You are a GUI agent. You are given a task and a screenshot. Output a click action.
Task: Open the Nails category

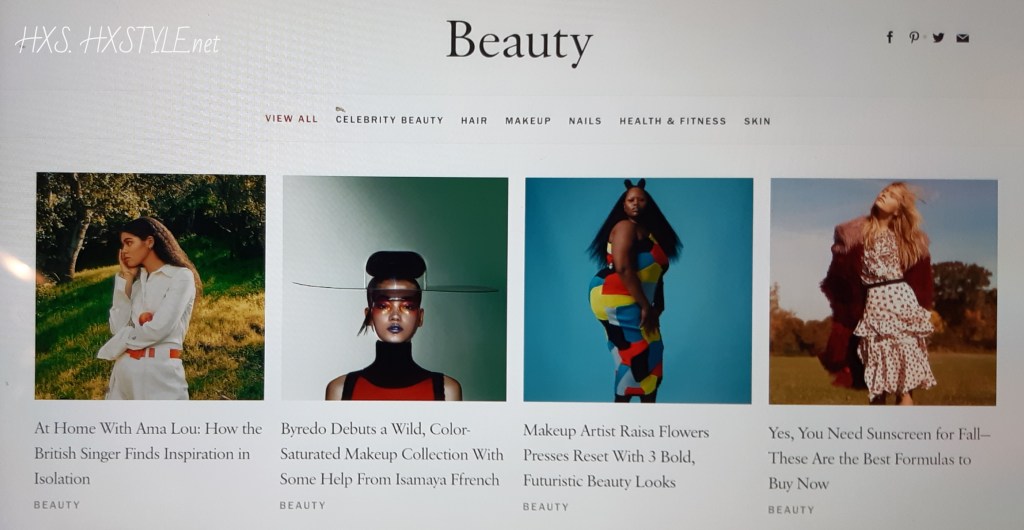pos(585,121)
